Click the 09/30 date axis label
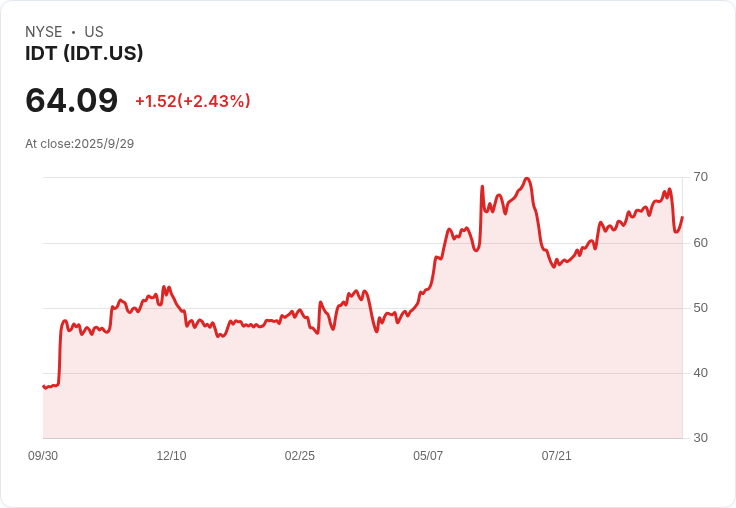This screenshot has height=508, width=736. [x=43, y=455]
